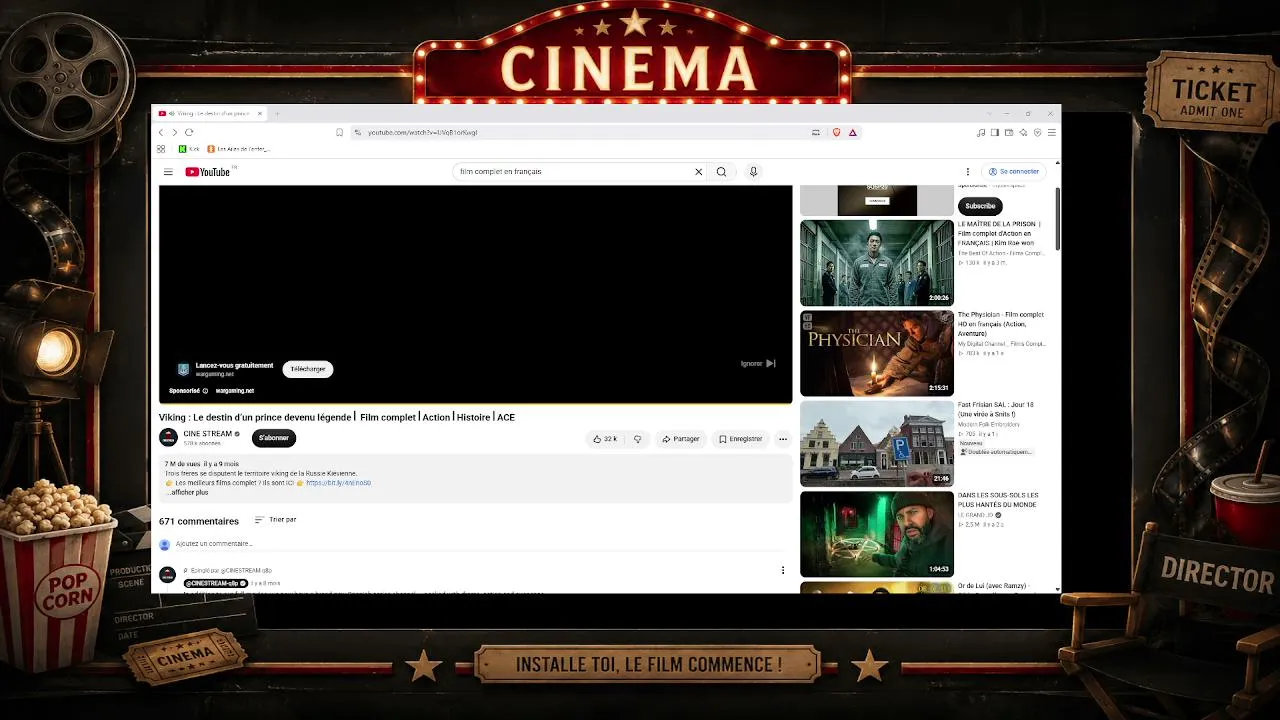Open Dans les sous-sols video title
The height and width of the screenshot is (720, 1280).
coord(998,500)
